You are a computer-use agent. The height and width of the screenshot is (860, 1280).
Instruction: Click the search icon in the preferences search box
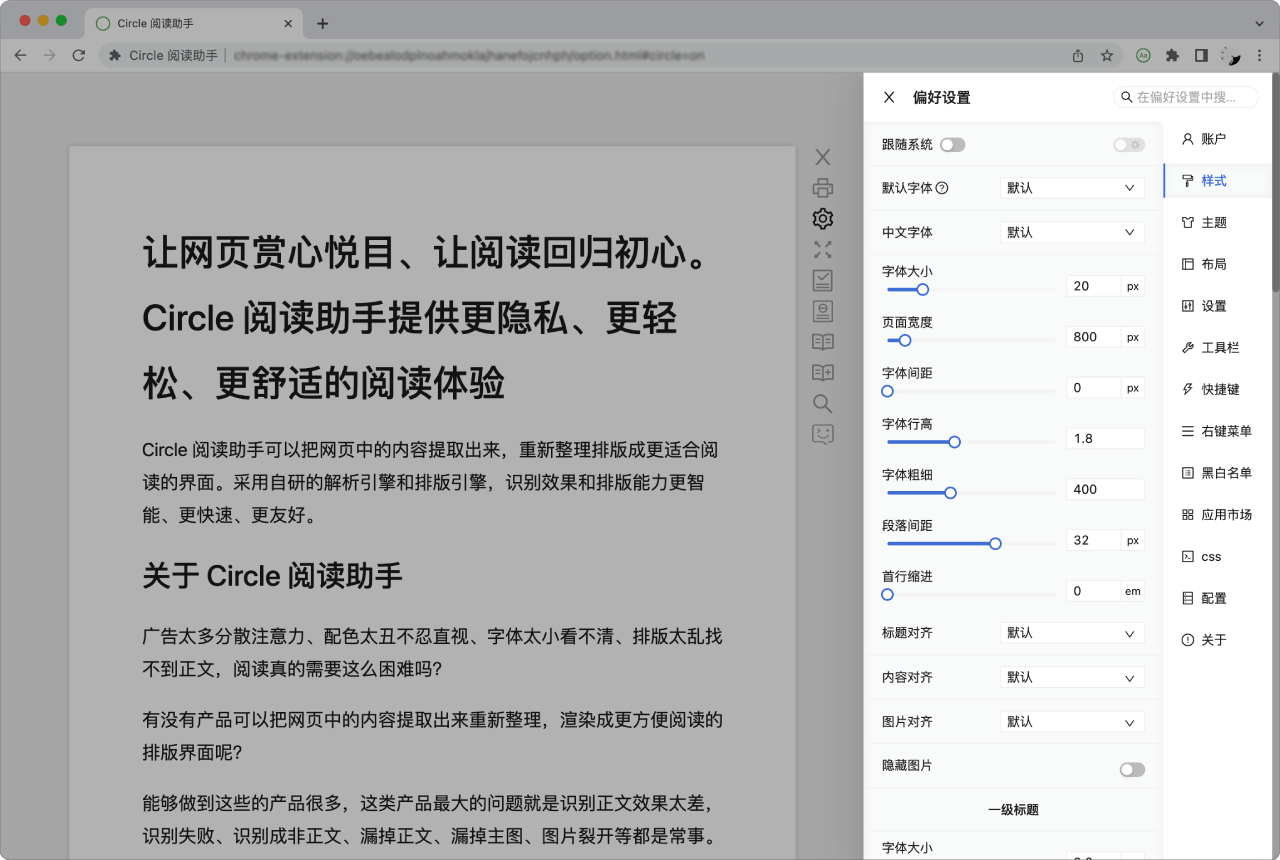(1129, 96)
